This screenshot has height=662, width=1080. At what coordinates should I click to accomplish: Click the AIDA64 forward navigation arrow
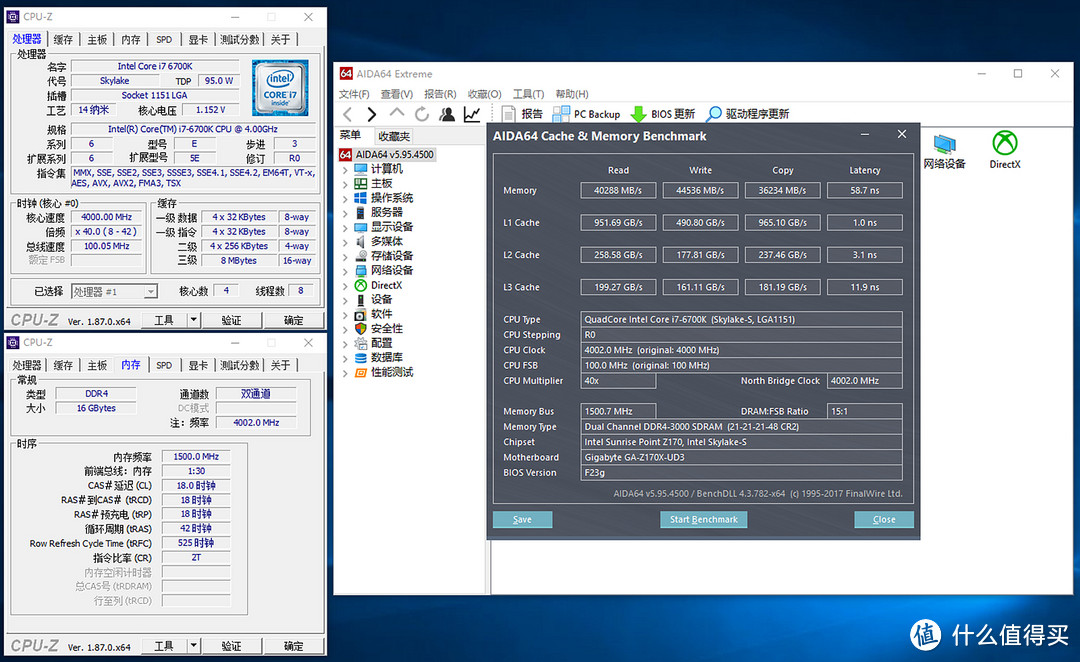371,114
